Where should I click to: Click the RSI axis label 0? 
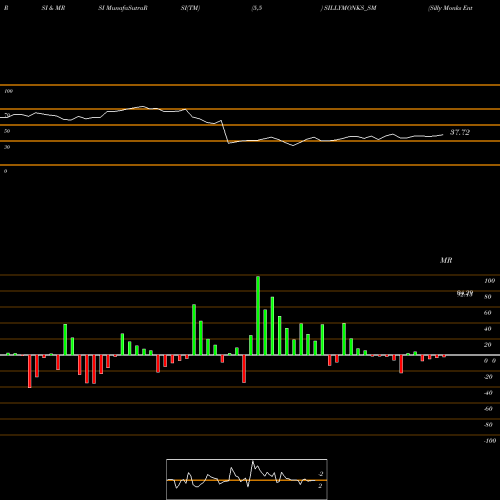5,171
